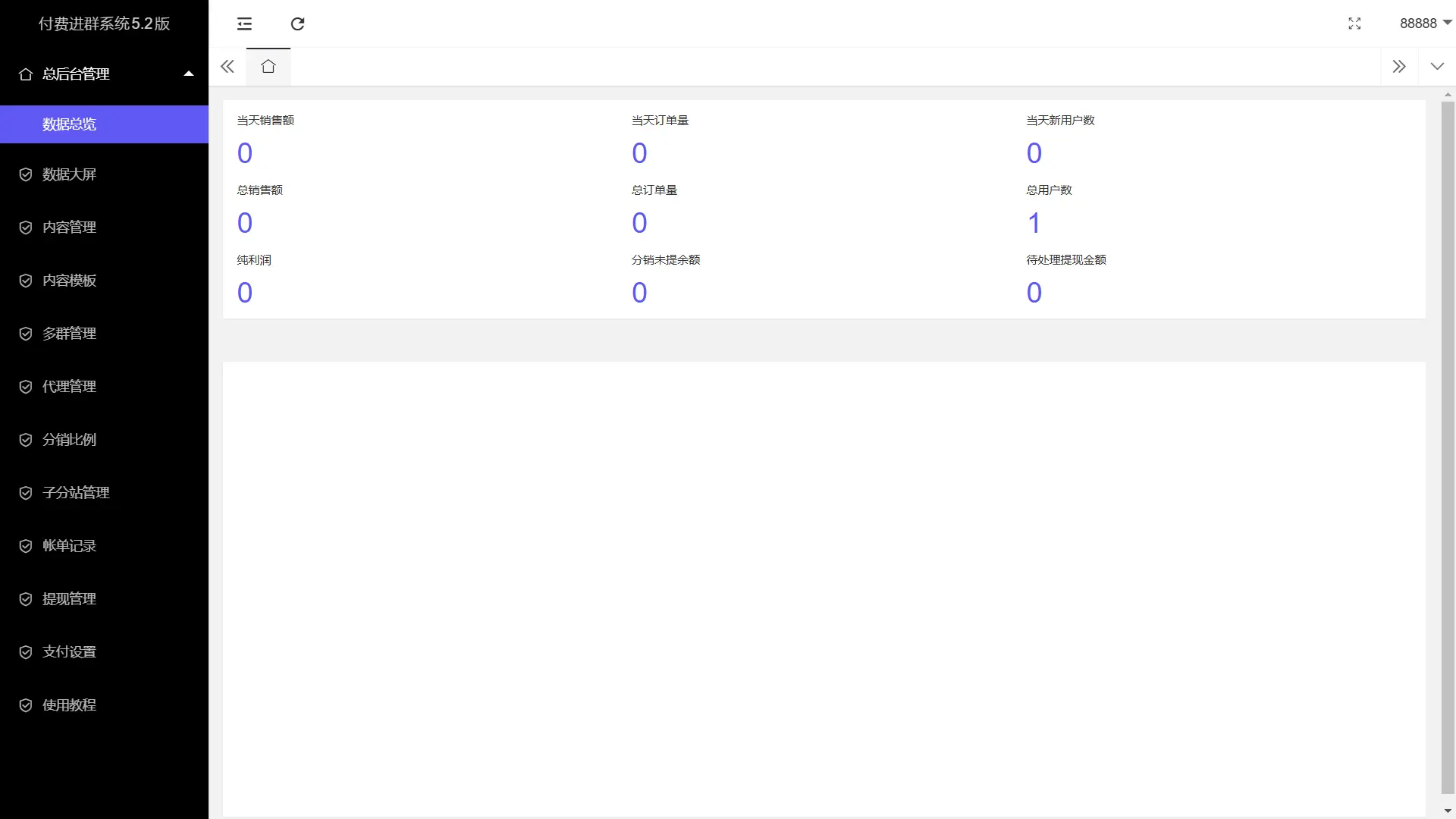Select the home tab icon
The height and width of the screenshot is (819, 1456).
[x=268, y=67]
